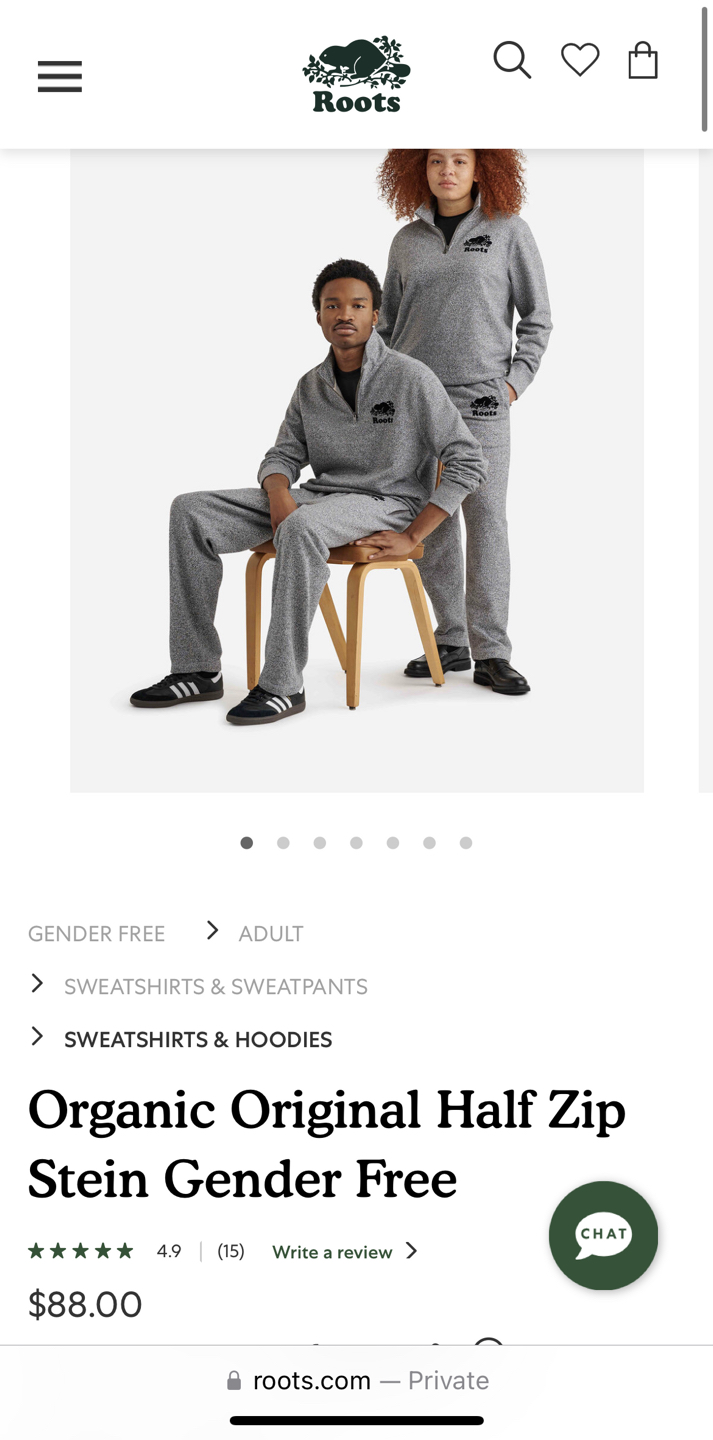Click the chevron before Sweatshirts & Hoodies
Screen dimensions: 713x1440
pos(37,1036)
